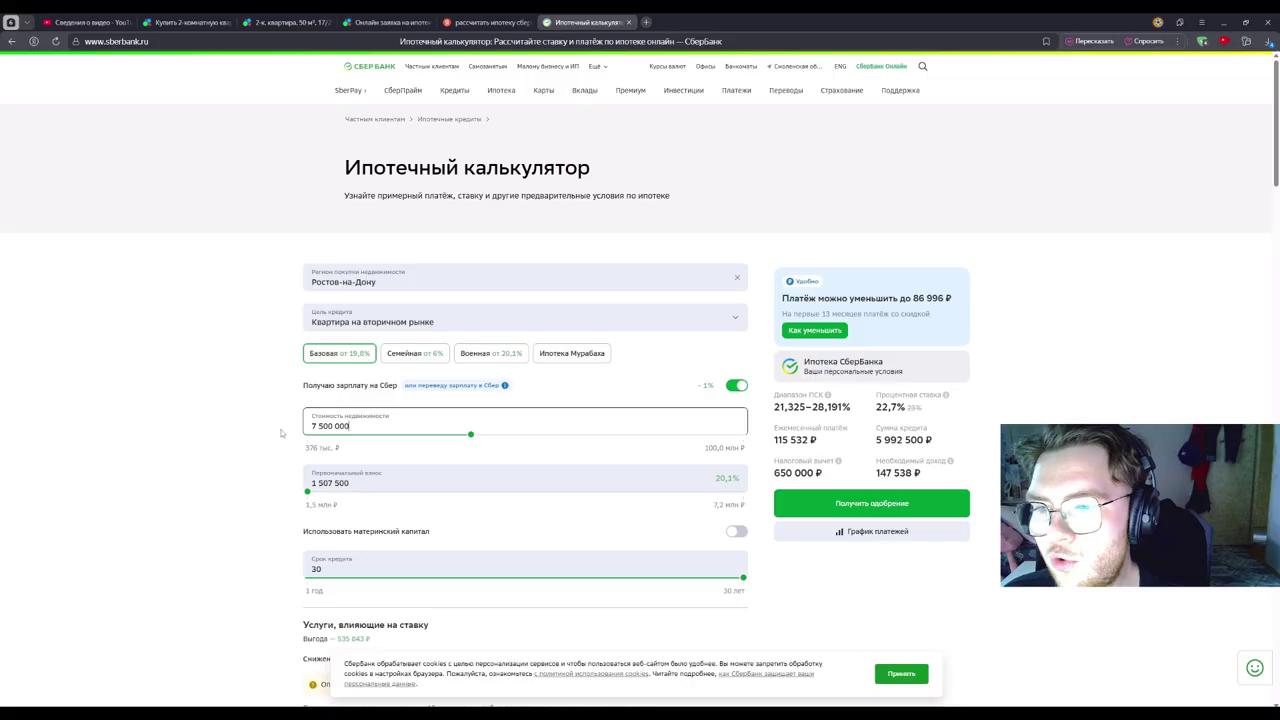Click the Курсы валют header link
This screenshot has height=720, width=1280.
667,66
